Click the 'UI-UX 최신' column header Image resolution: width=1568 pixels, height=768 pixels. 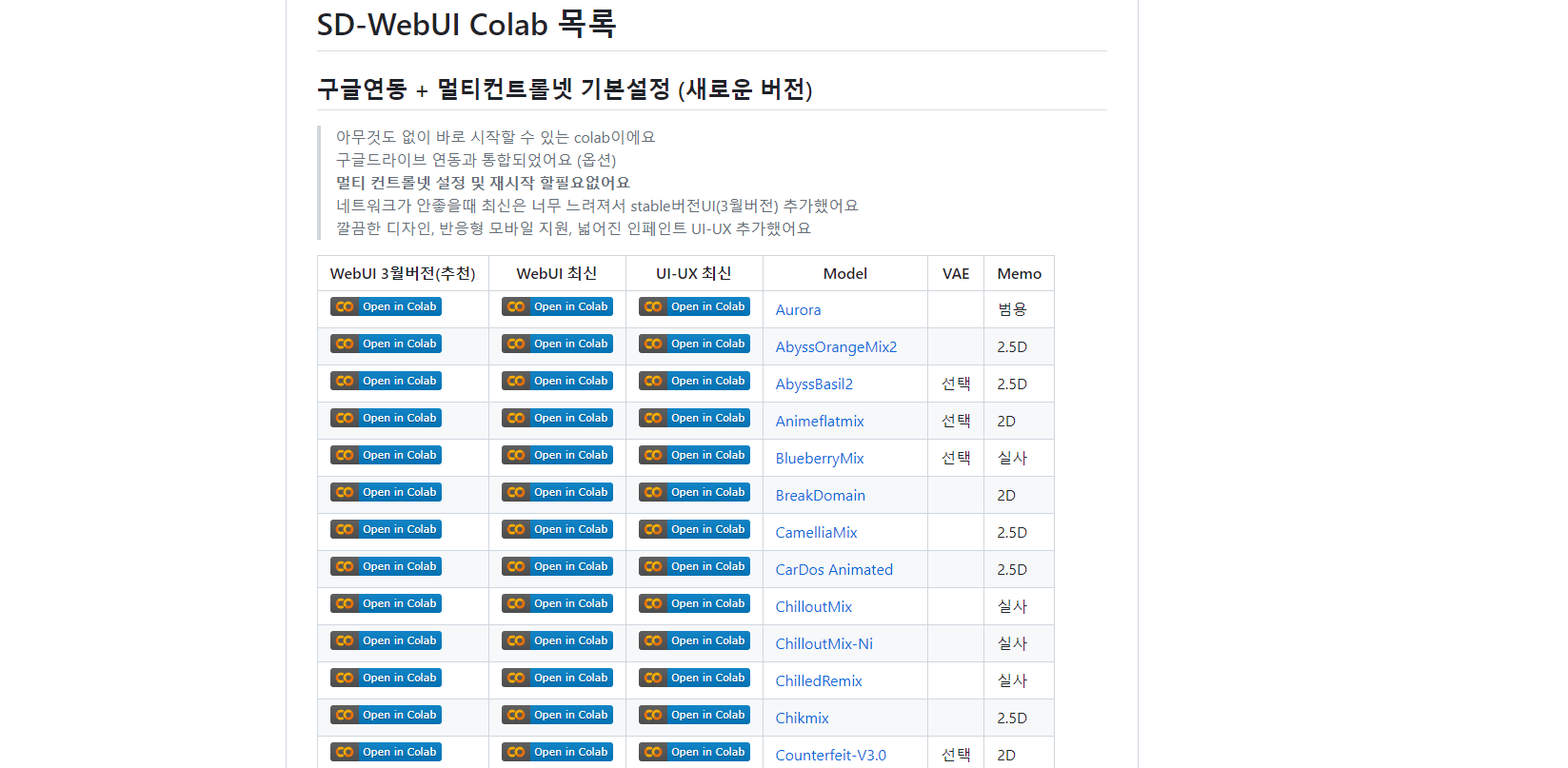694,273
